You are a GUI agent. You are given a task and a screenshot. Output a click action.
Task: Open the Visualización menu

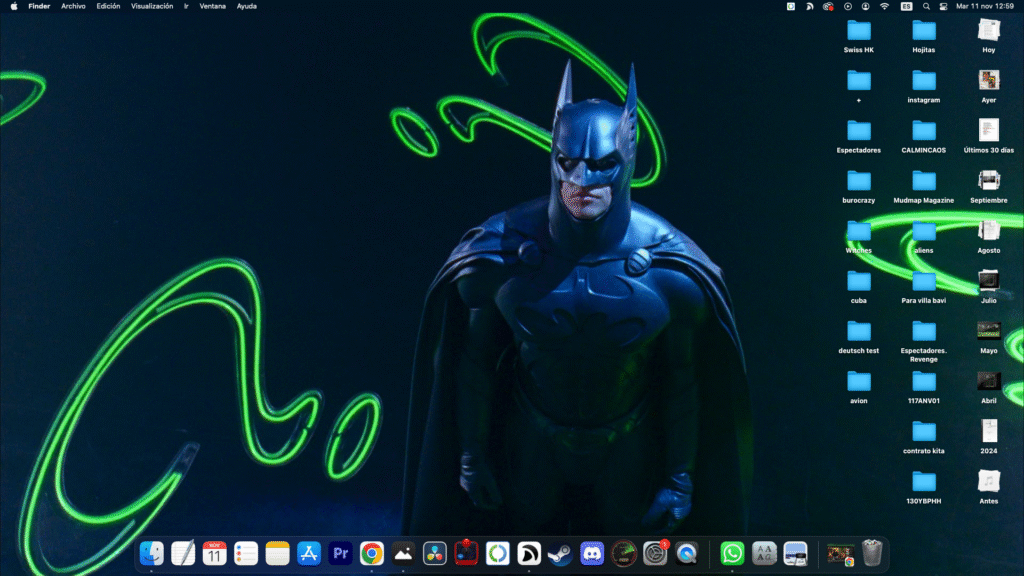152,6
